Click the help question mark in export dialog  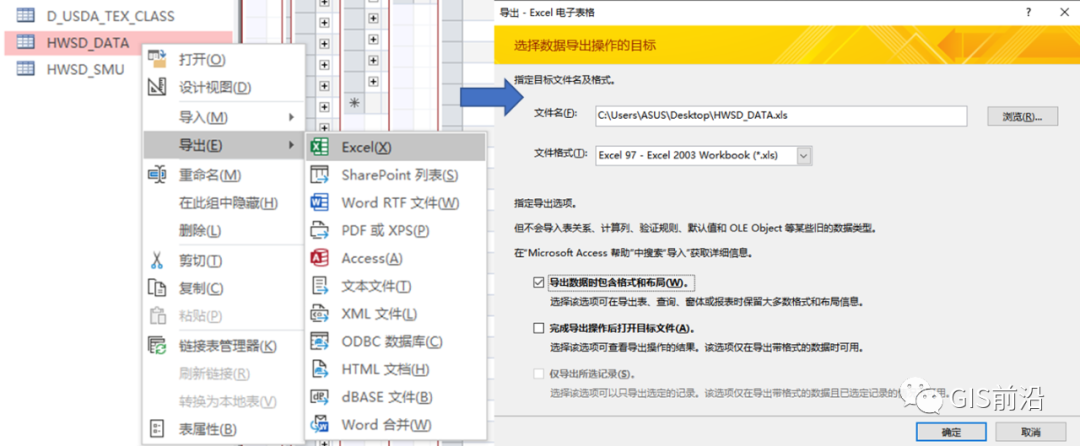pyautogui.click(x=1028, y=12)
